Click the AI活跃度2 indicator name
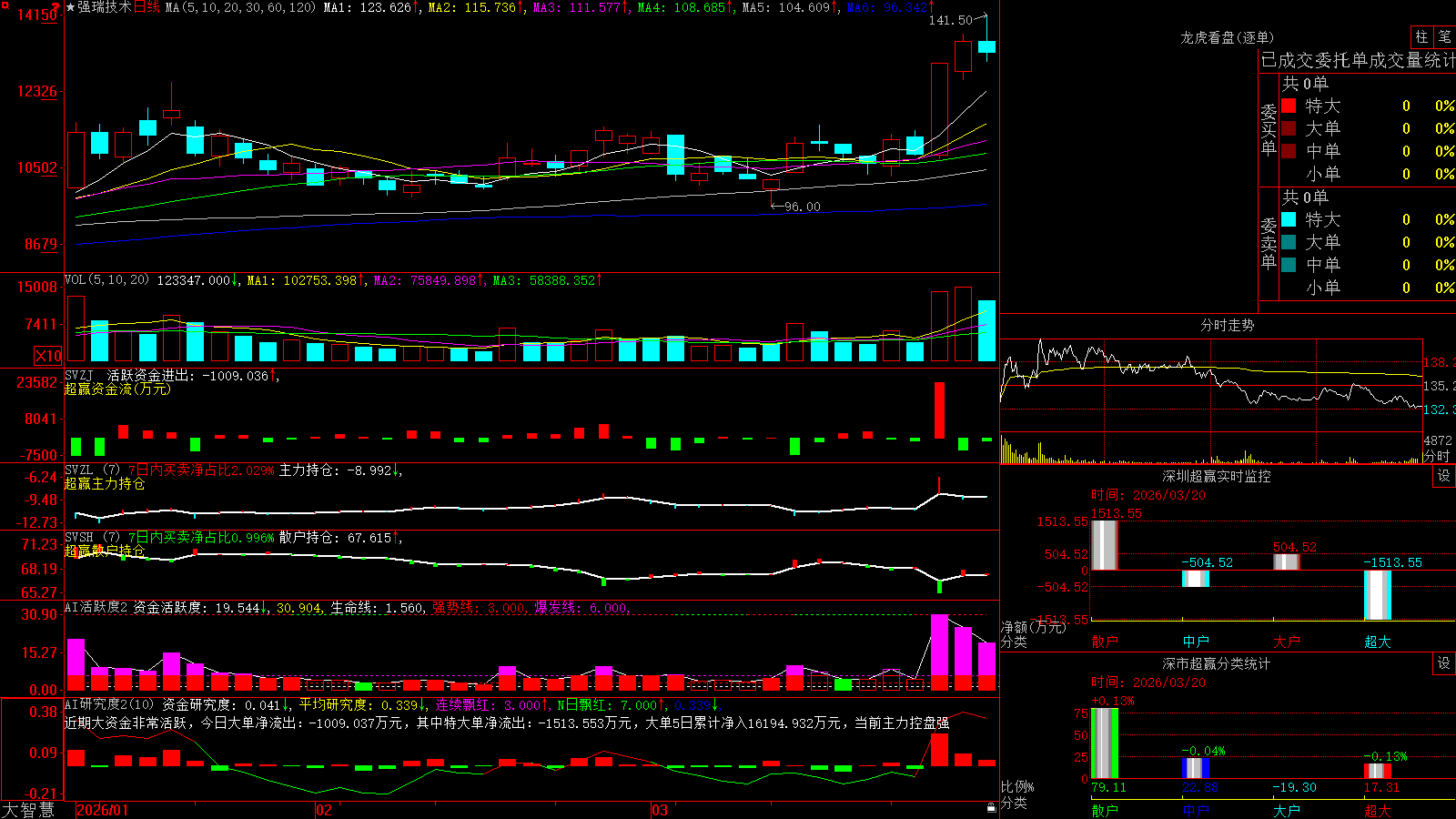Image resolution: width=1456 pixels, height=819 pixels. pos(96,607)
